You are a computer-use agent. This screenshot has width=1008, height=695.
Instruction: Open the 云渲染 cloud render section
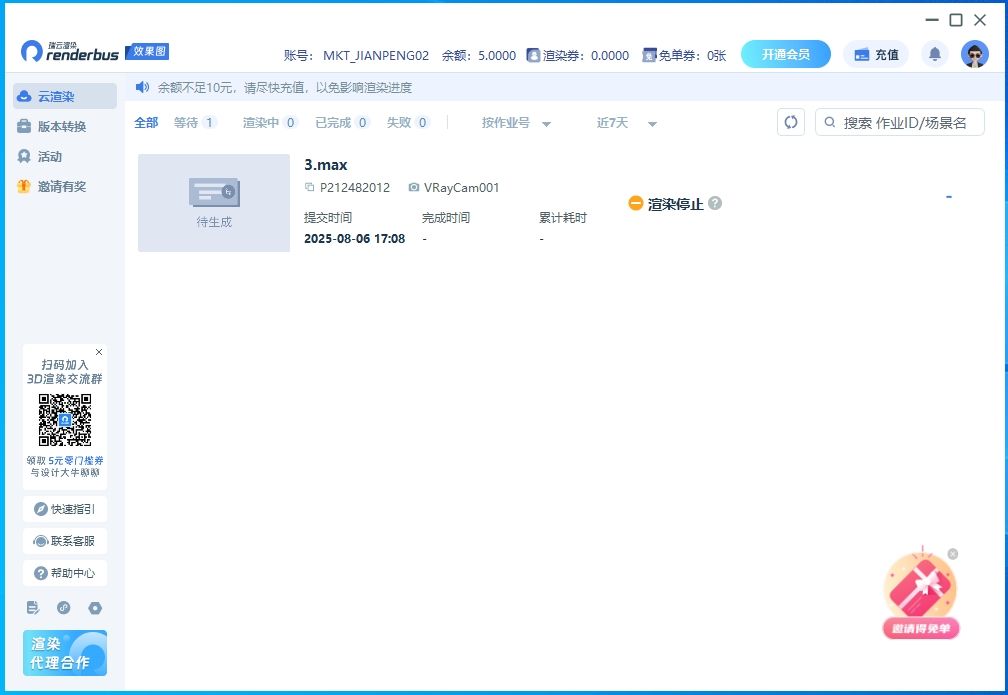click(64, 96)
